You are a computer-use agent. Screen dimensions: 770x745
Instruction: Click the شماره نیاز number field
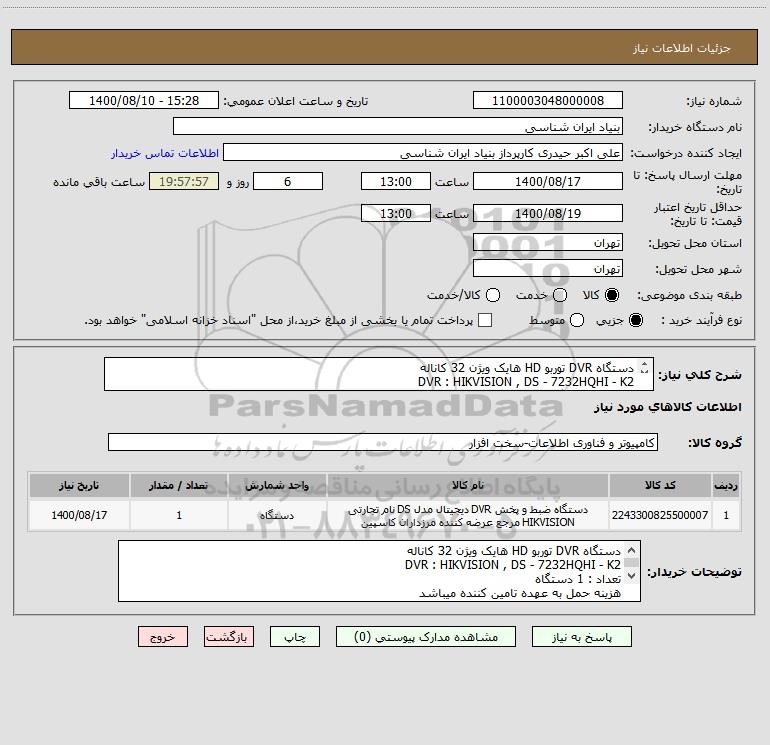(548, 100)
